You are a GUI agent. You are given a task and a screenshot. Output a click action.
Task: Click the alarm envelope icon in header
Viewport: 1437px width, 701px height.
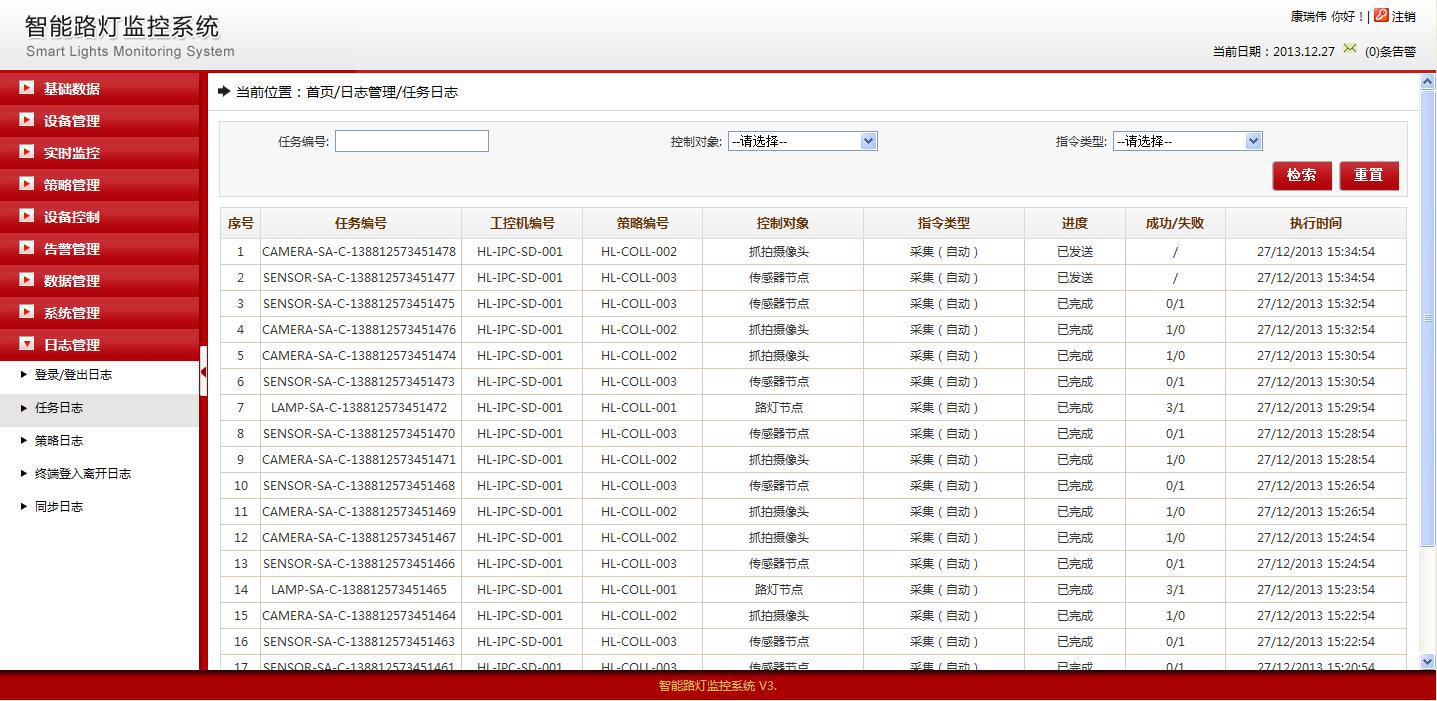pyautogui.click(x=1350, y=49)
